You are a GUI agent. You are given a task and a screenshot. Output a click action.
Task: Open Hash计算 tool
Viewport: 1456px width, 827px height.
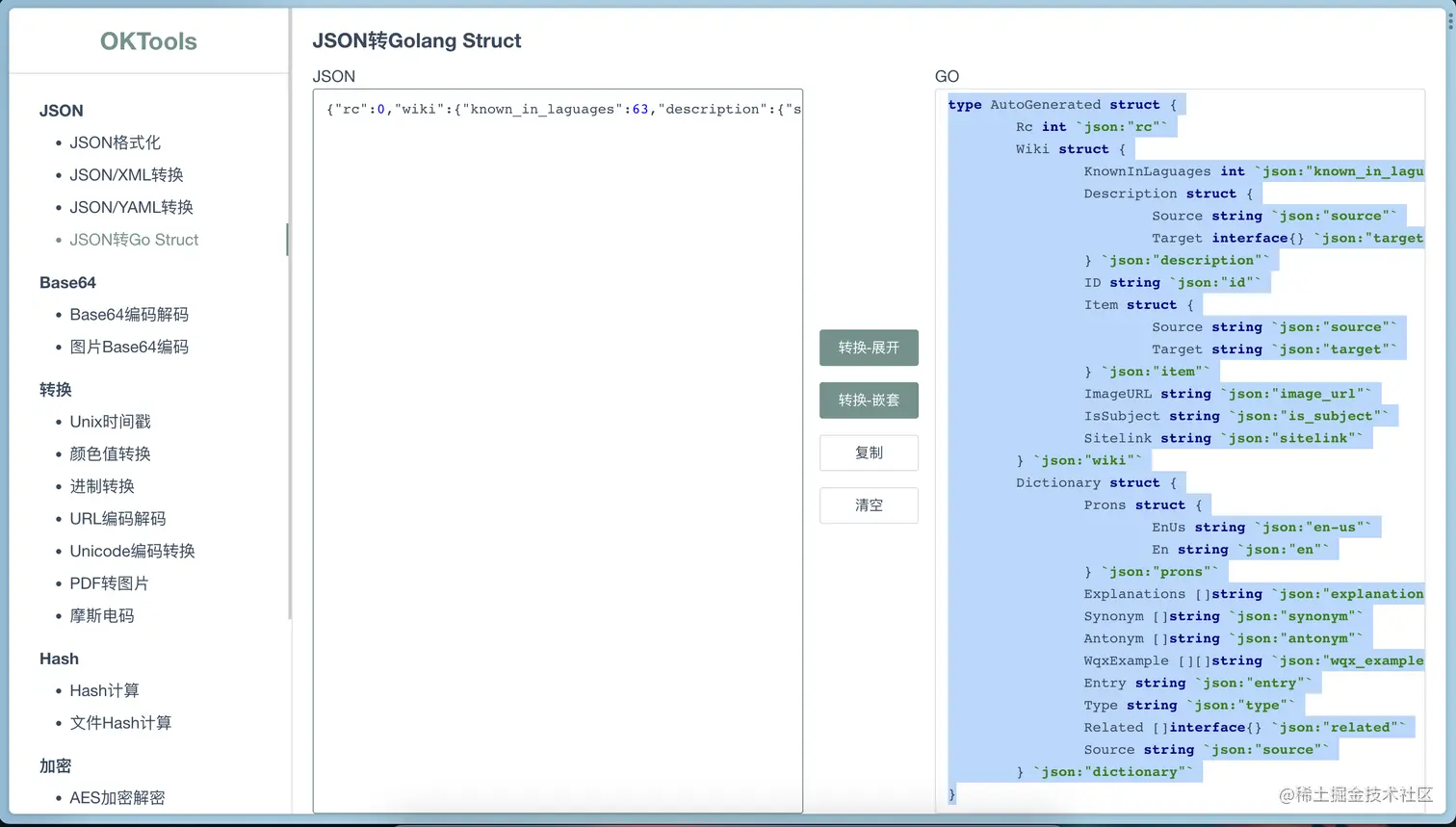104,690
